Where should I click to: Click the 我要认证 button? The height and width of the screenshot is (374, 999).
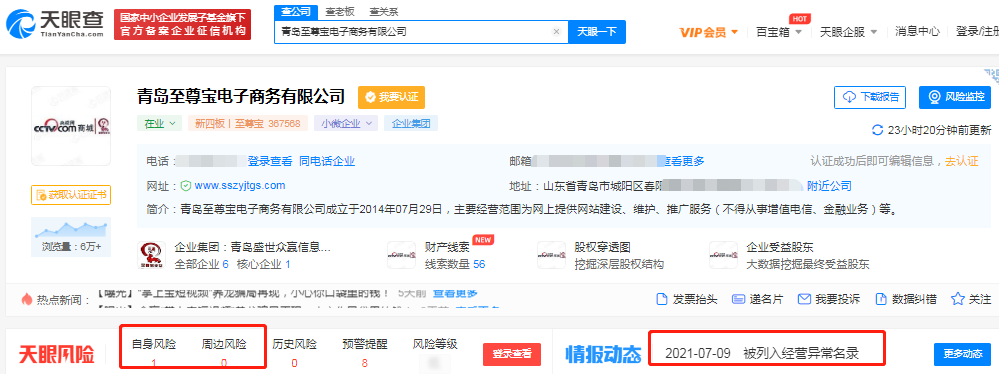pyautogui.click(x=391, y=97)
